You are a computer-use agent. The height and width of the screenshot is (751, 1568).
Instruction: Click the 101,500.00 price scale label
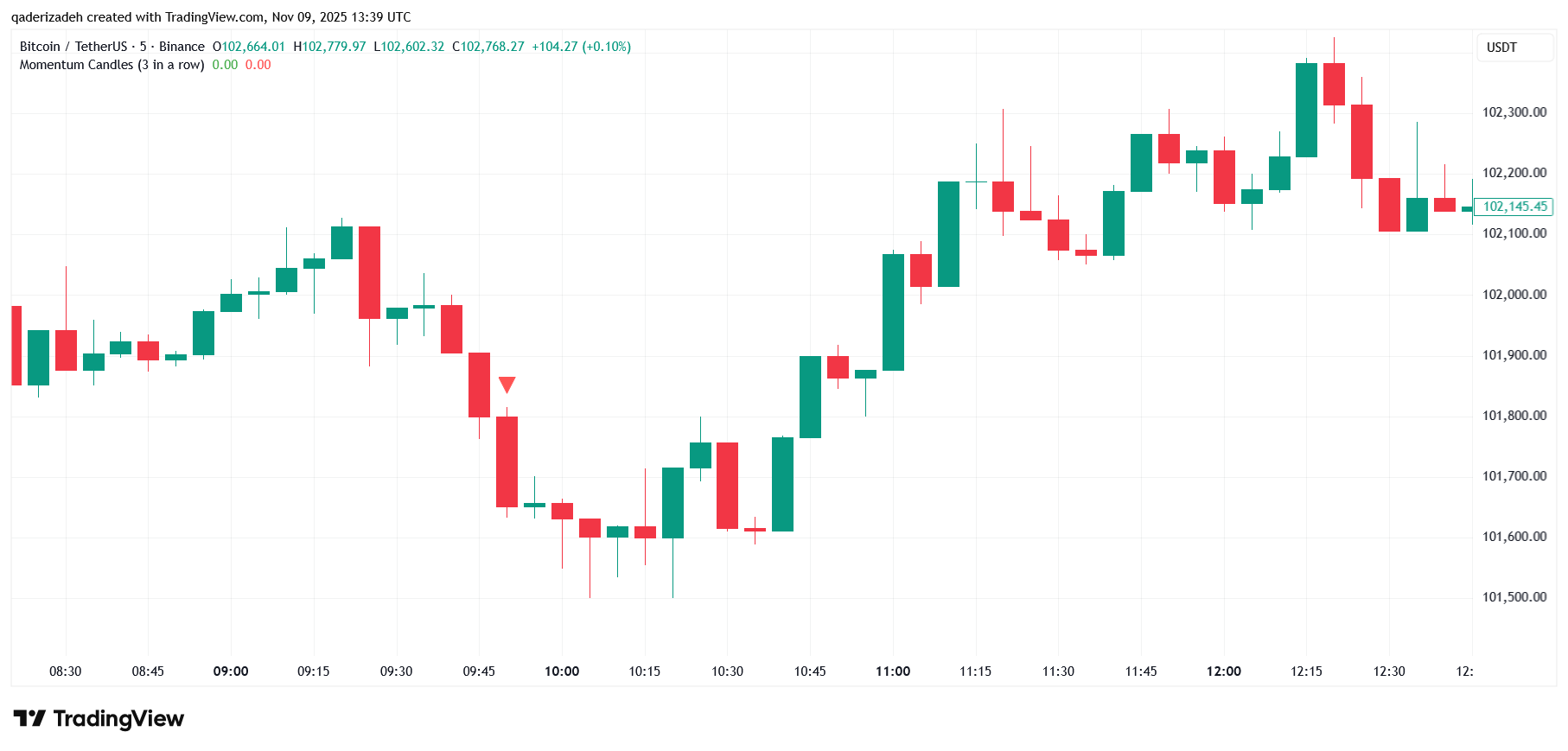click(x=1514, y=597)
